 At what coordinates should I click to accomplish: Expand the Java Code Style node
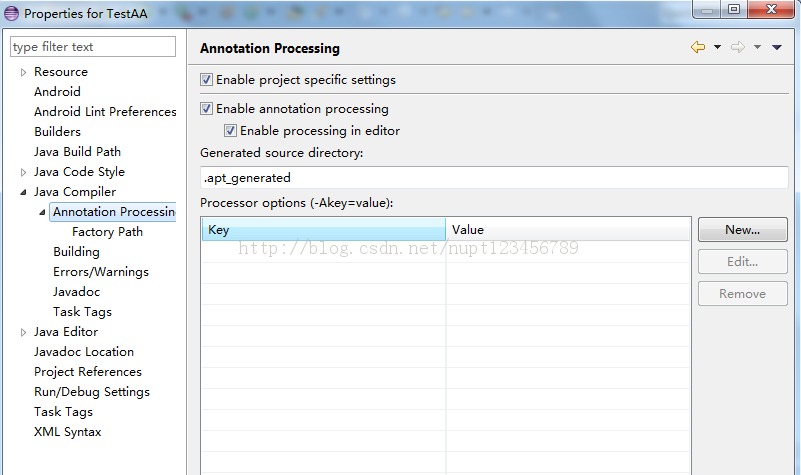pyautogui.click(x=23, y=173)
